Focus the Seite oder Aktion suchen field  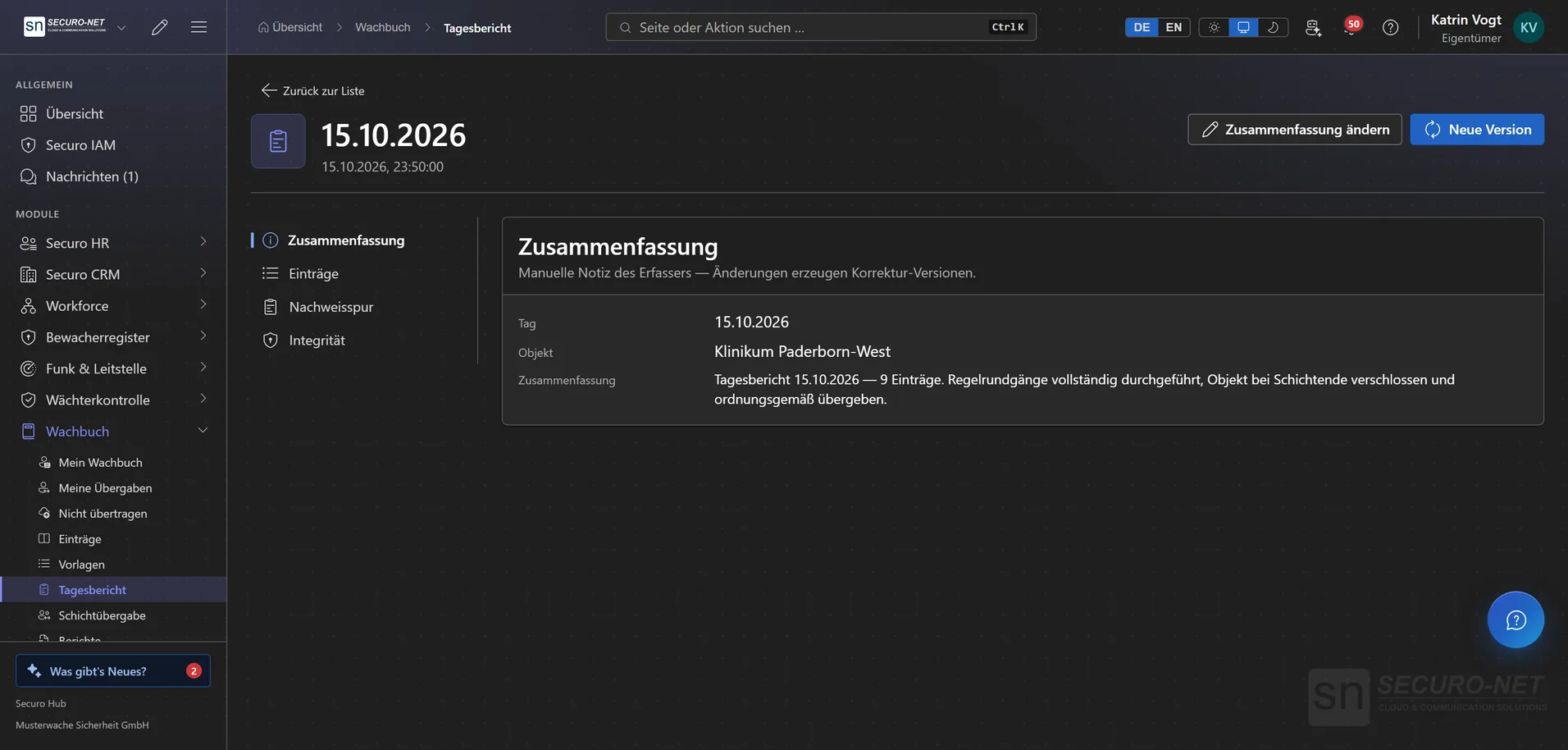pyautogui.click(x=821, y=27)
